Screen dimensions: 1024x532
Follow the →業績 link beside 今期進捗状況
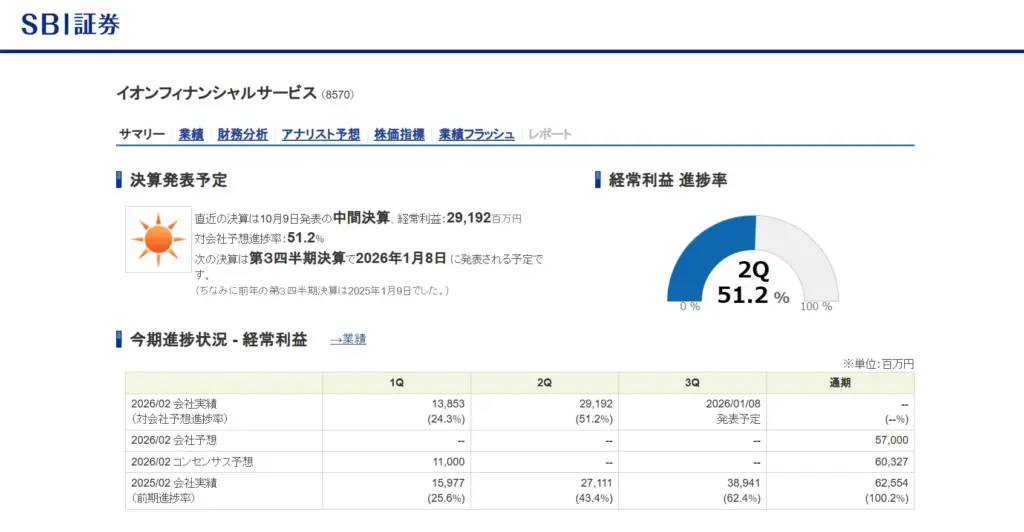(348, 340)
